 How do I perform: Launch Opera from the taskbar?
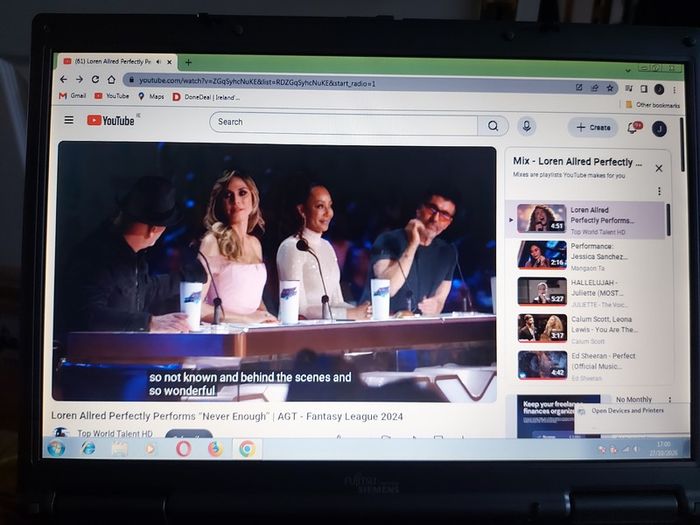click(183, 449)
